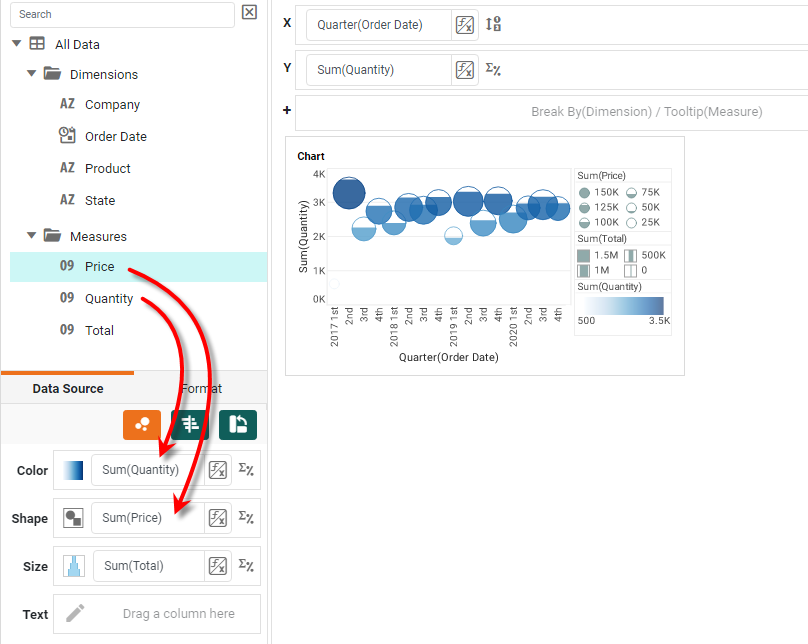Screen dimensions: 808x644
Task: Open formula editor for Shape Sum(Price)
Action: (218, 518)
